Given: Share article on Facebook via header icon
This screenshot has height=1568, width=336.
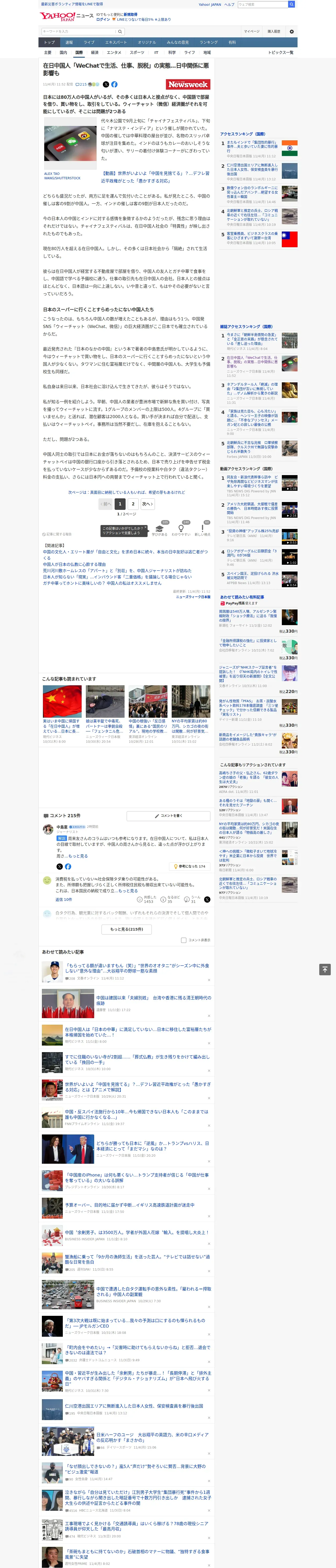Looking at the screenshot, I should click(x=114, y=85).
